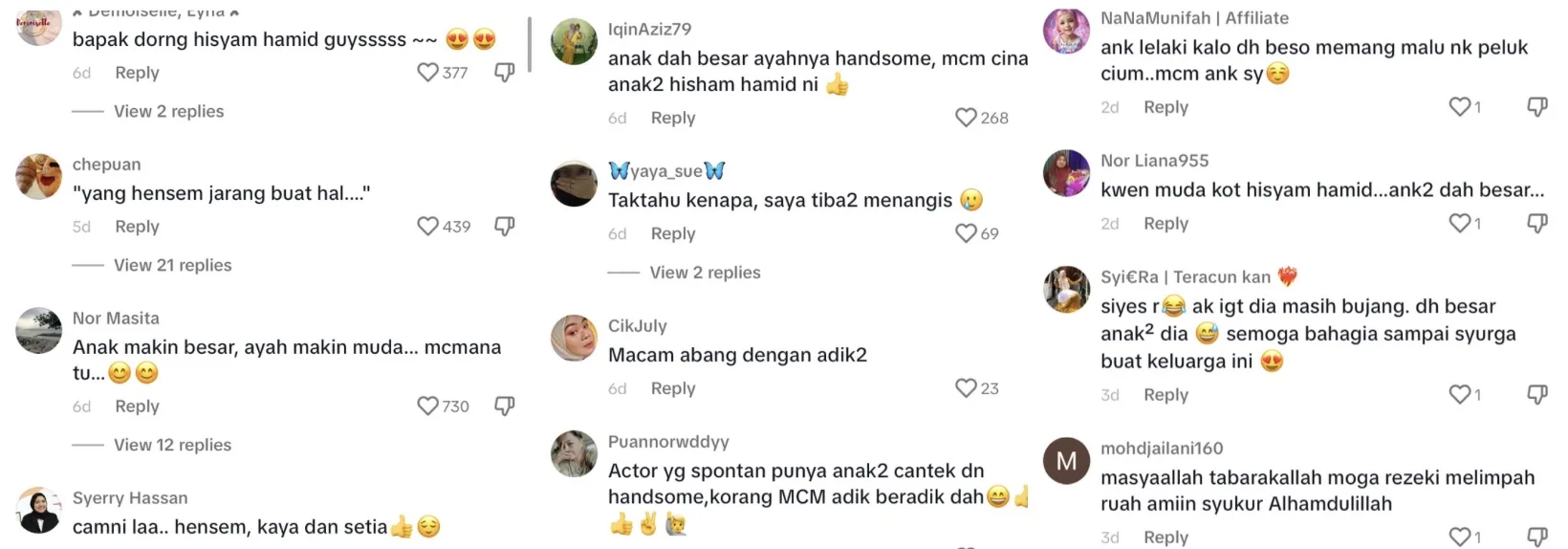Like yaya_sue's comment with 69 likes
Image resolution: width=1568 pixels, height=549 pixels.
pos(966,233)
